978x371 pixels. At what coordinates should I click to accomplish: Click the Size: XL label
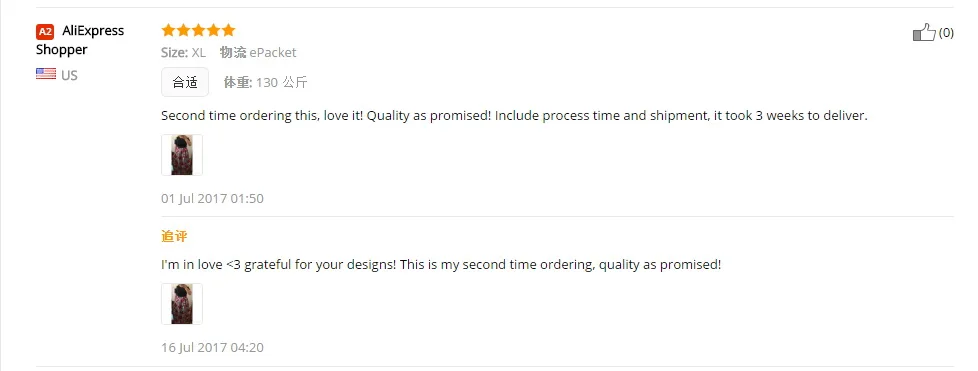183,53
